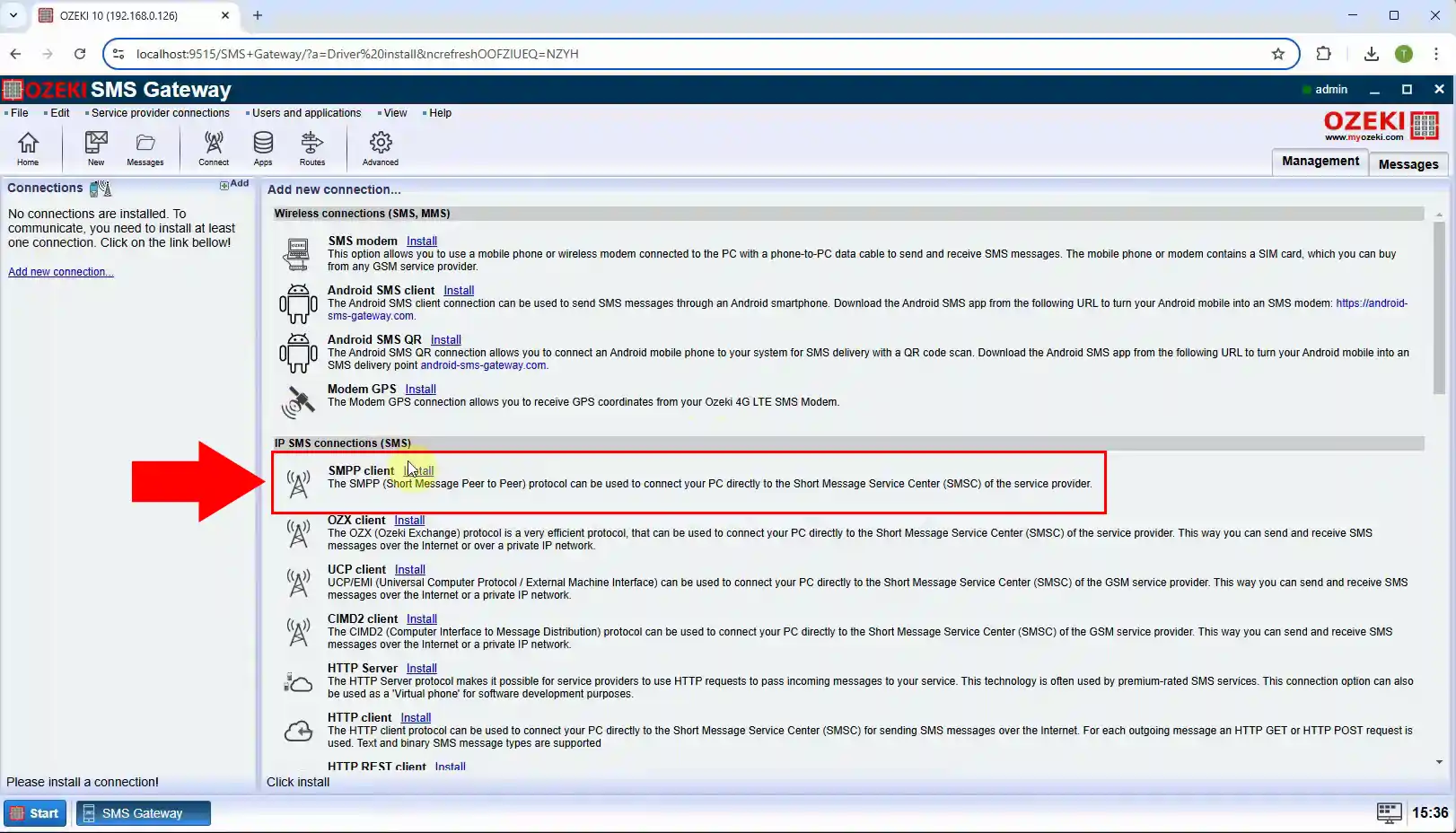The height and width of the screenshot is (833, 1456).
Task: Install the HTTP client connection
Action: (416, 718)
